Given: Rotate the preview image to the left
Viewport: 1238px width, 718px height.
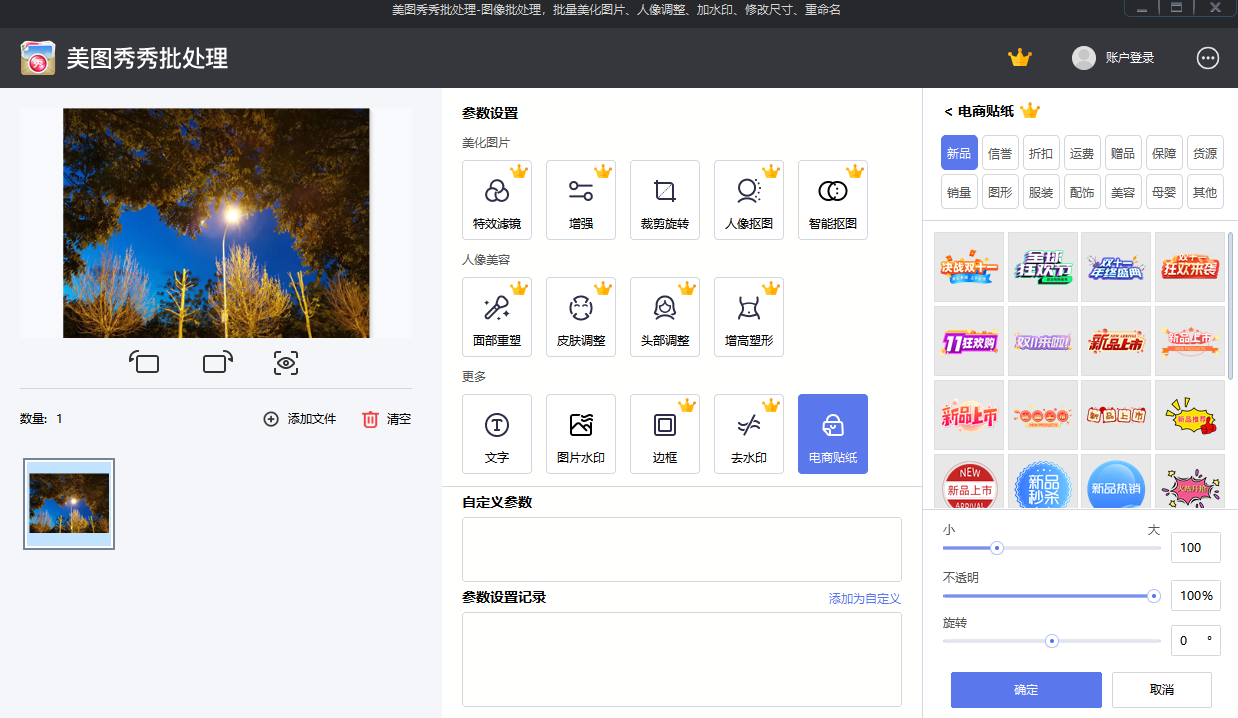Looking at the screenshot, I should (145, 362).
